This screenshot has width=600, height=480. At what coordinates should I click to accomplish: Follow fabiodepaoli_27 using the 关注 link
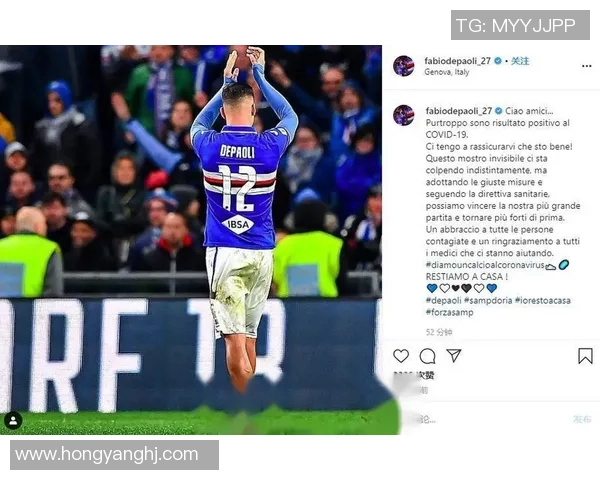520,61
